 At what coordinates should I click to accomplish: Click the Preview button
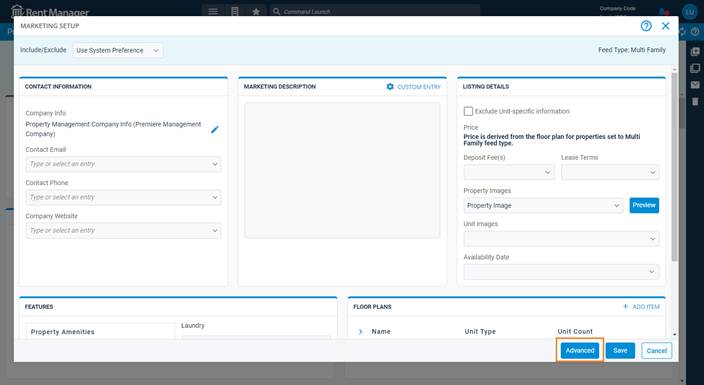644,205
